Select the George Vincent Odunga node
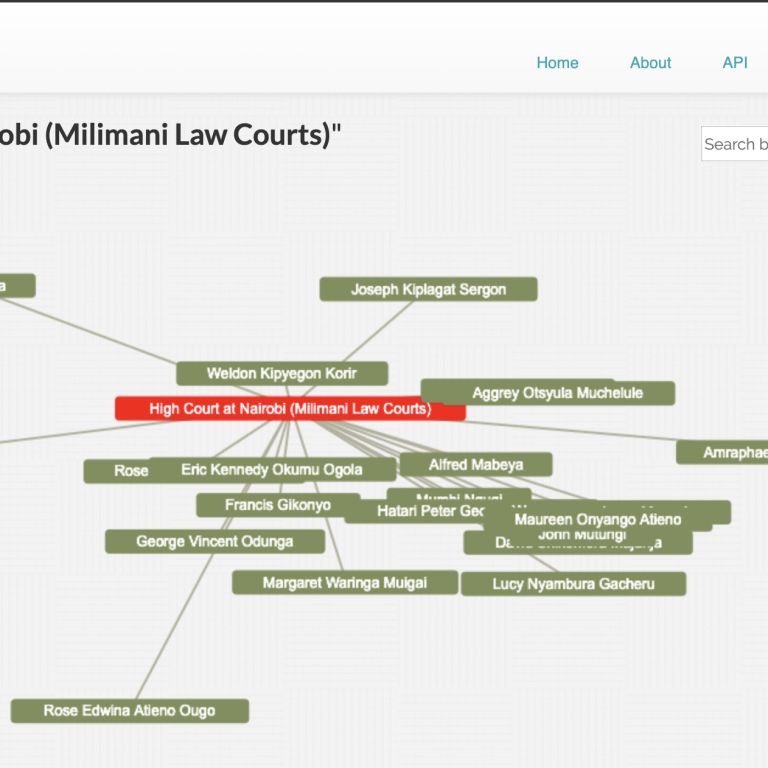The height and width of the screenshot is (768, 768). 214,542
